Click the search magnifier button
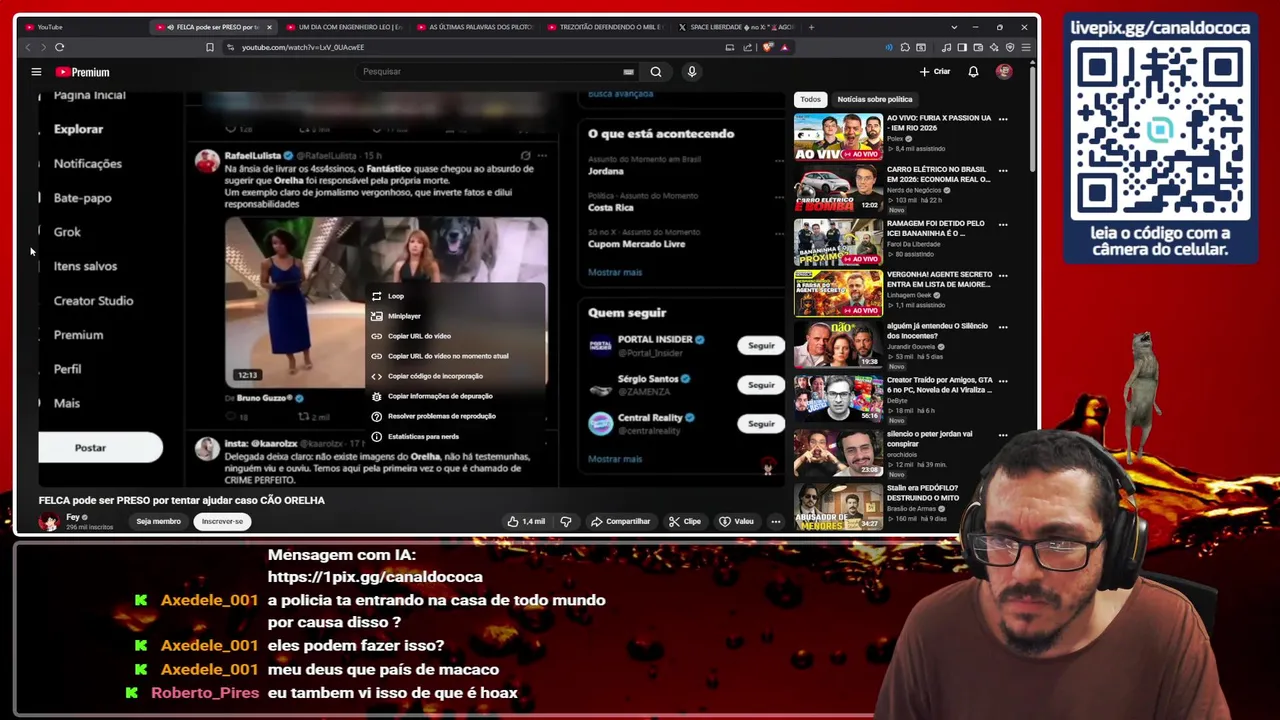Screen dimensions: 1280x720 click(x=656, y=72)
